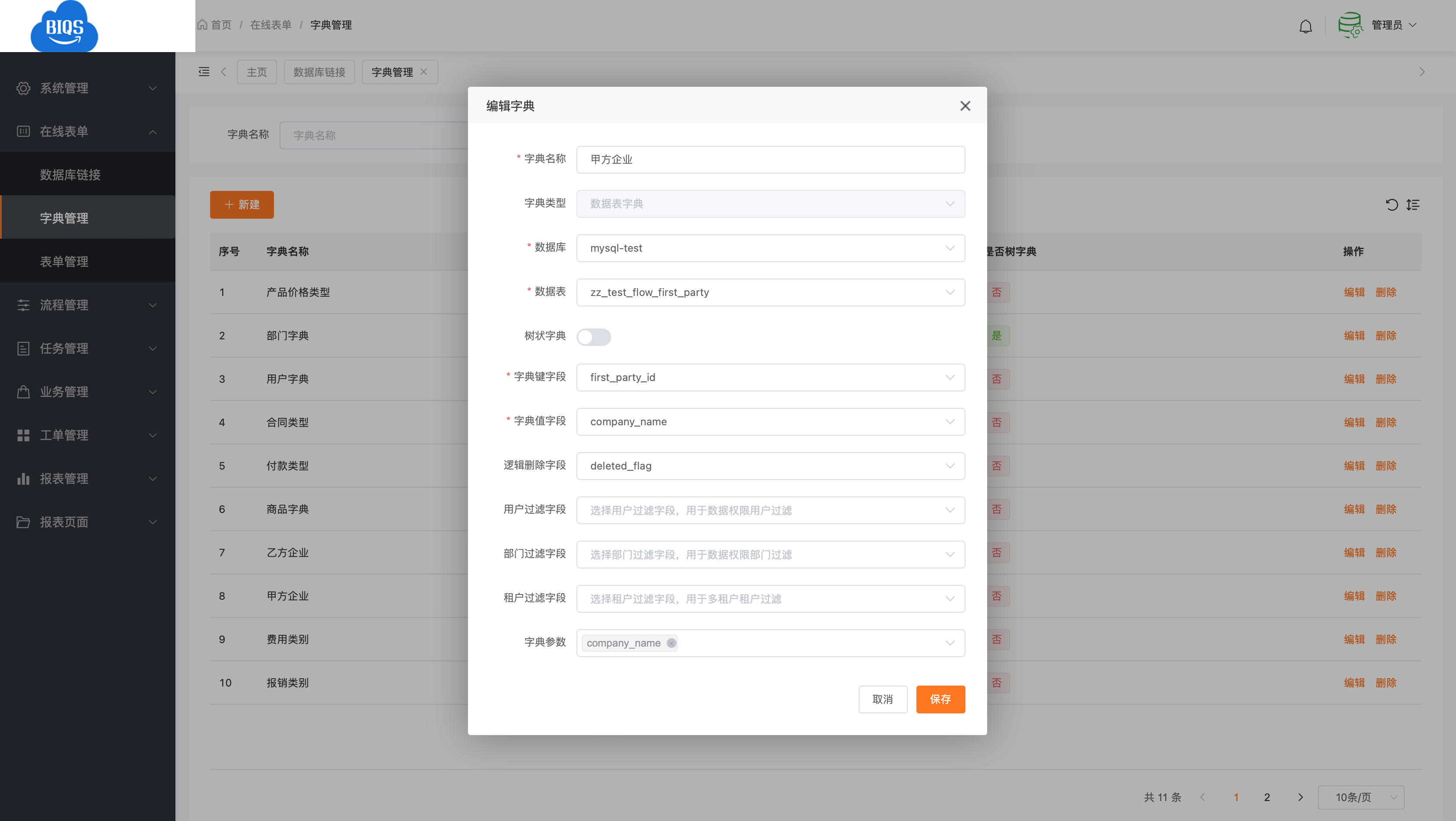1456x821 pixels.
Task: Click the 字典名称 search field
Action: click(x=374, y=136)
